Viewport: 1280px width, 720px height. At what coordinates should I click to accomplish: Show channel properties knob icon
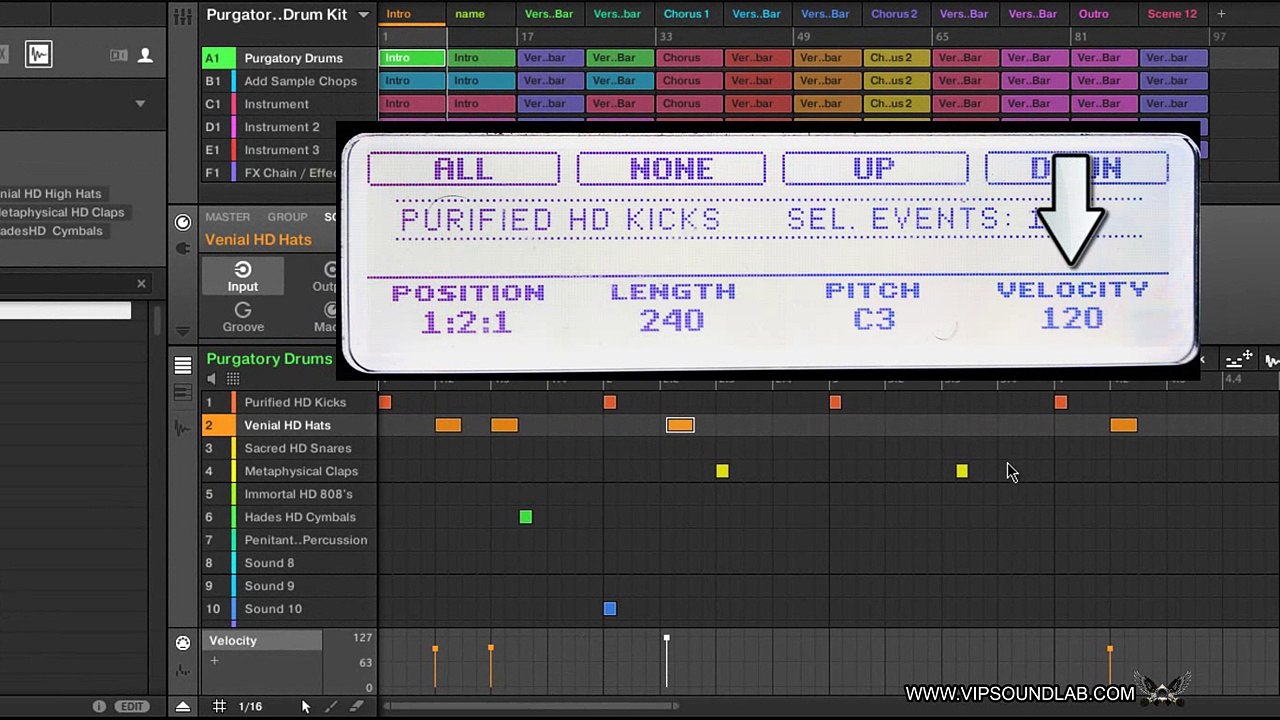point(183,223)
